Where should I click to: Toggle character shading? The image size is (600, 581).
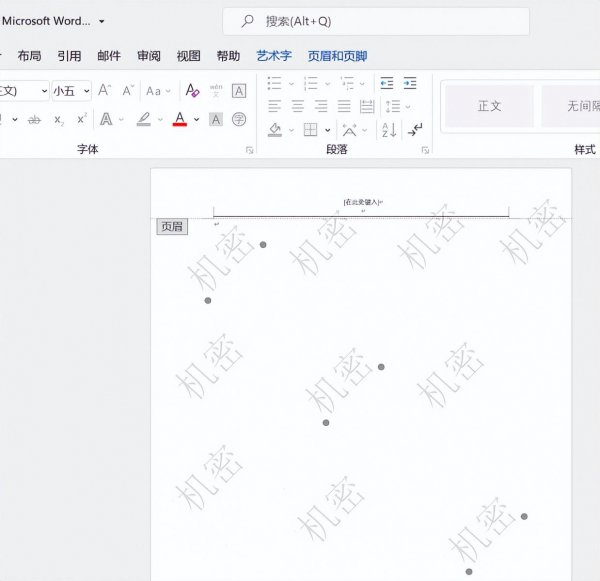(216, 119)
